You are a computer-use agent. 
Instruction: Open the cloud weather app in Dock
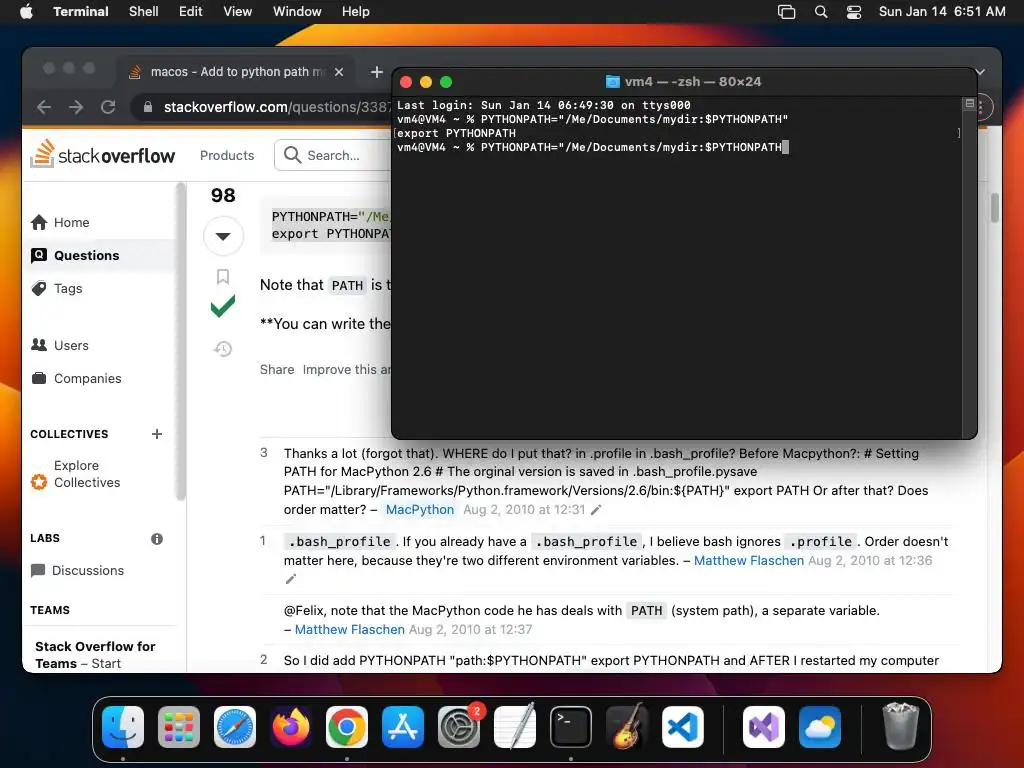820,727
